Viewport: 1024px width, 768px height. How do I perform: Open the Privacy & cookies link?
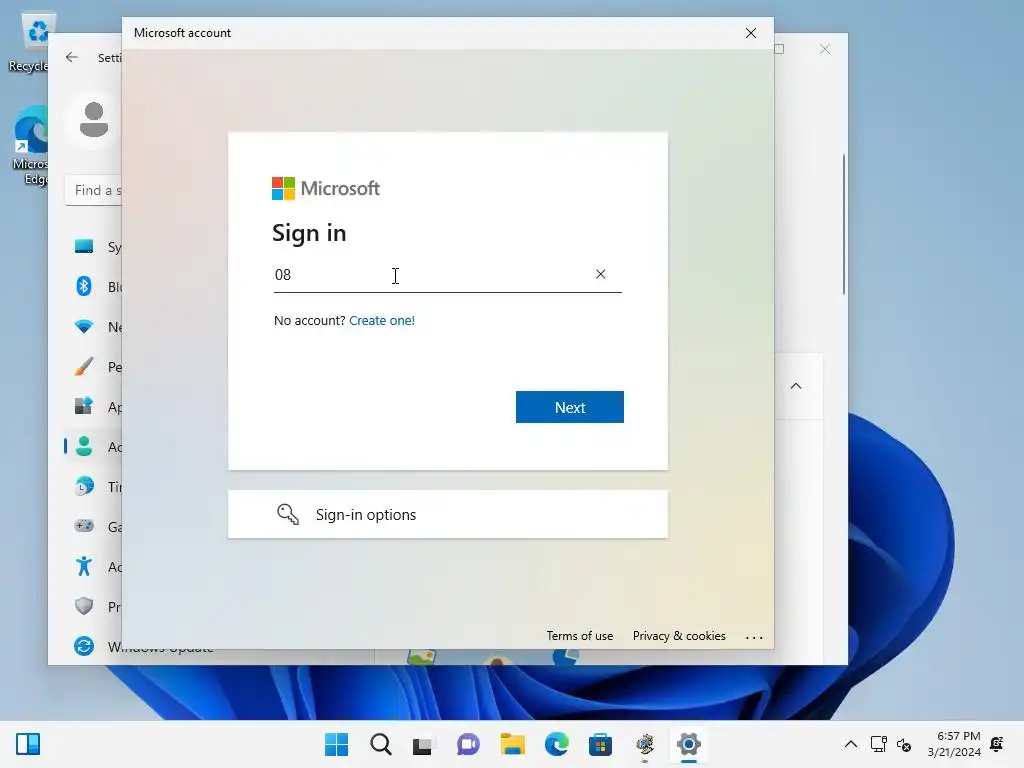click(x=679, y=636)
